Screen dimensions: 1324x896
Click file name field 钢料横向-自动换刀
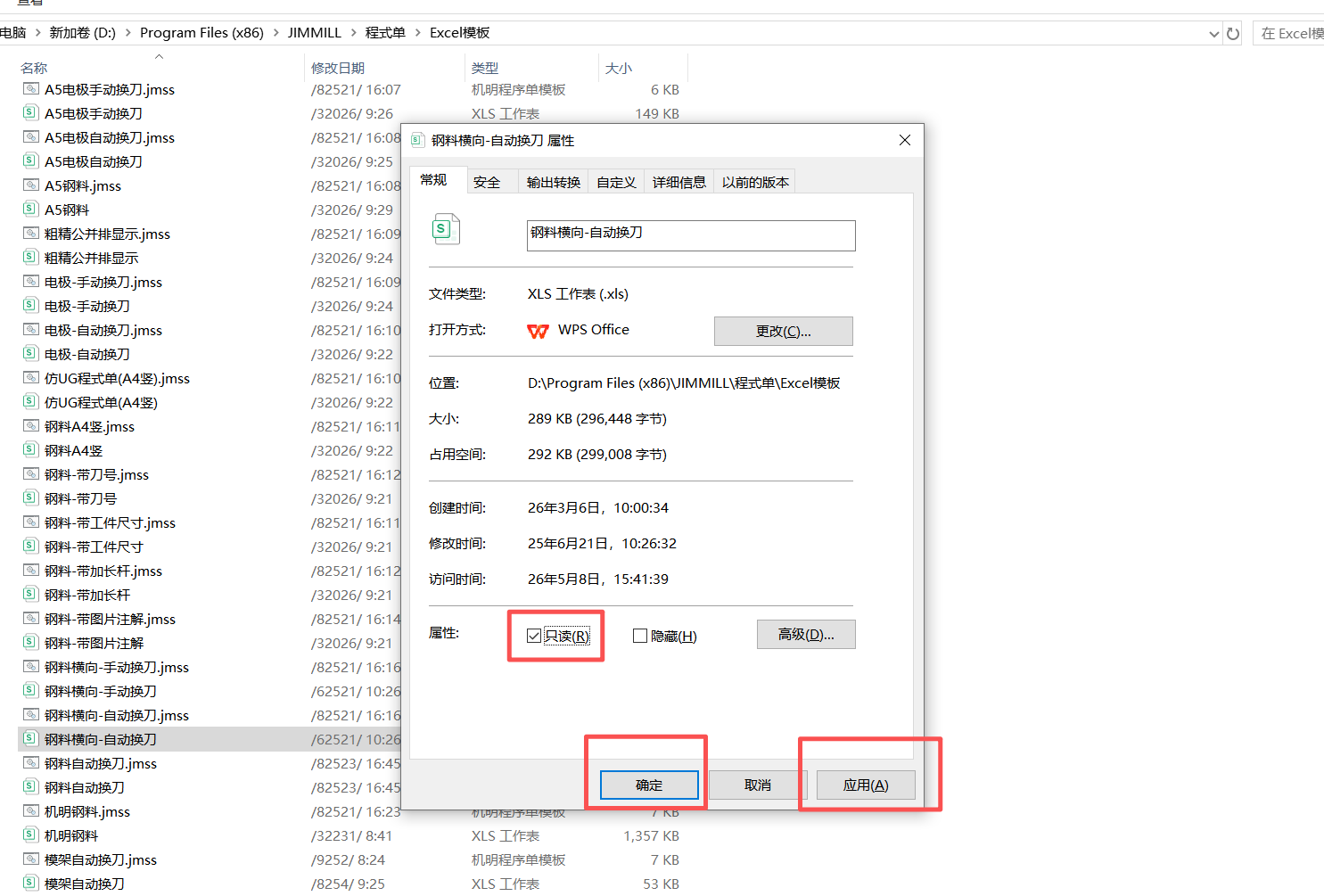click(691, 235)
